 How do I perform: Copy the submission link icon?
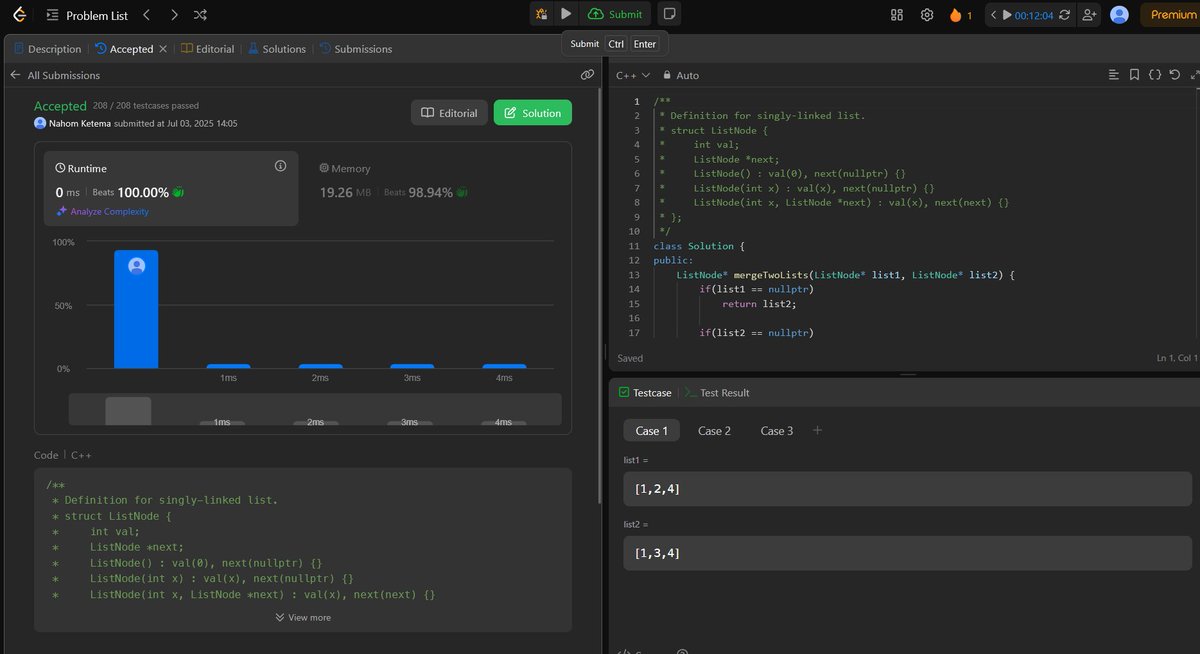tap(587, 75)
